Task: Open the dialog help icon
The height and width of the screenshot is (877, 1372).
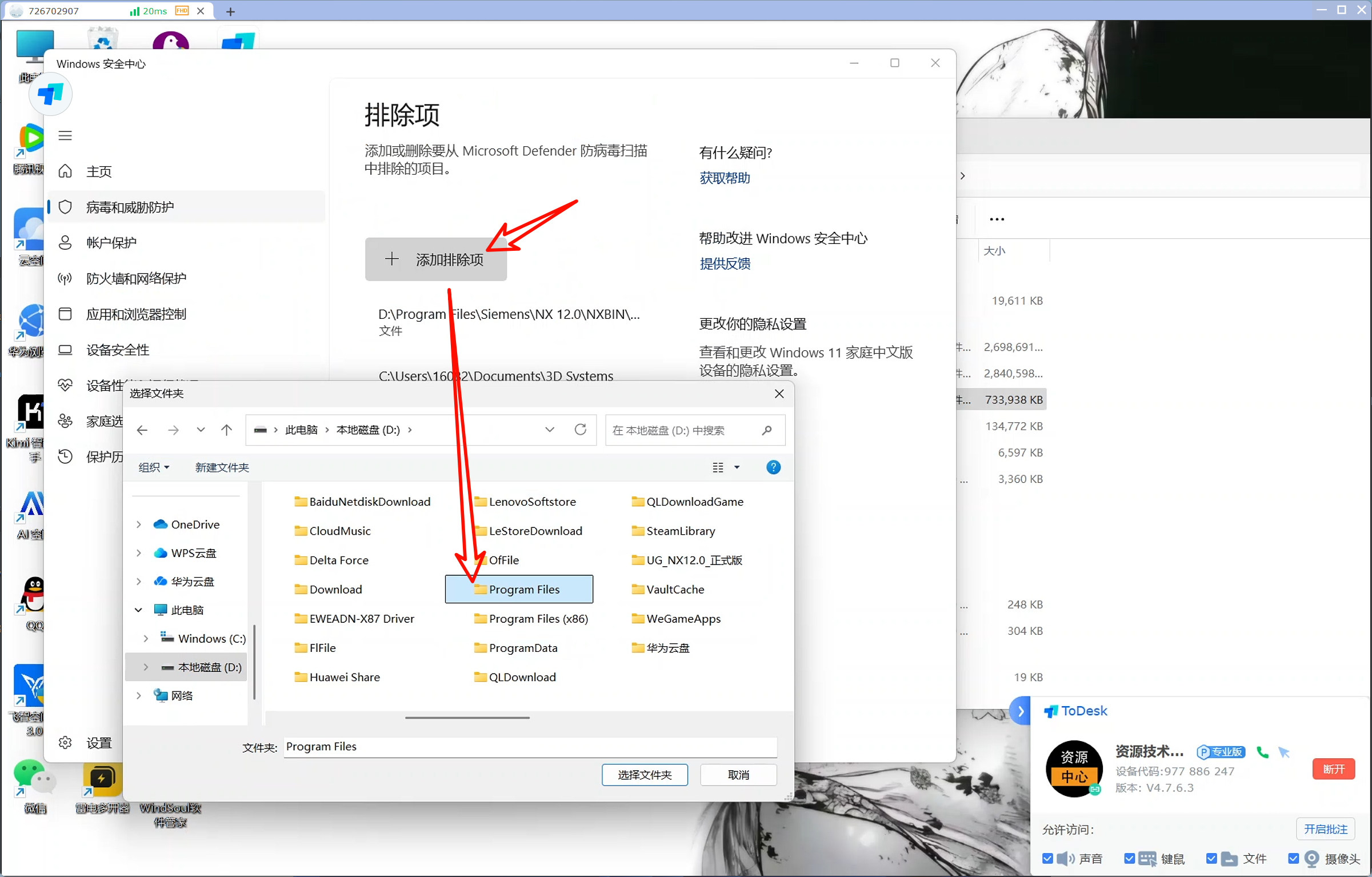Action: 773,467
